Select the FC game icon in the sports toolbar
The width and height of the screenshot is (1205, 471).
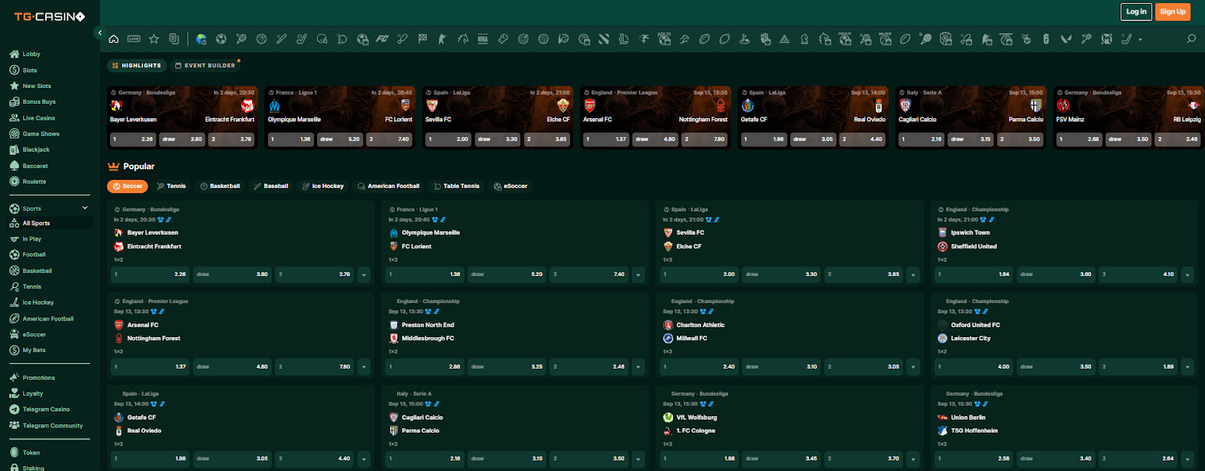[x=381, y=39]
